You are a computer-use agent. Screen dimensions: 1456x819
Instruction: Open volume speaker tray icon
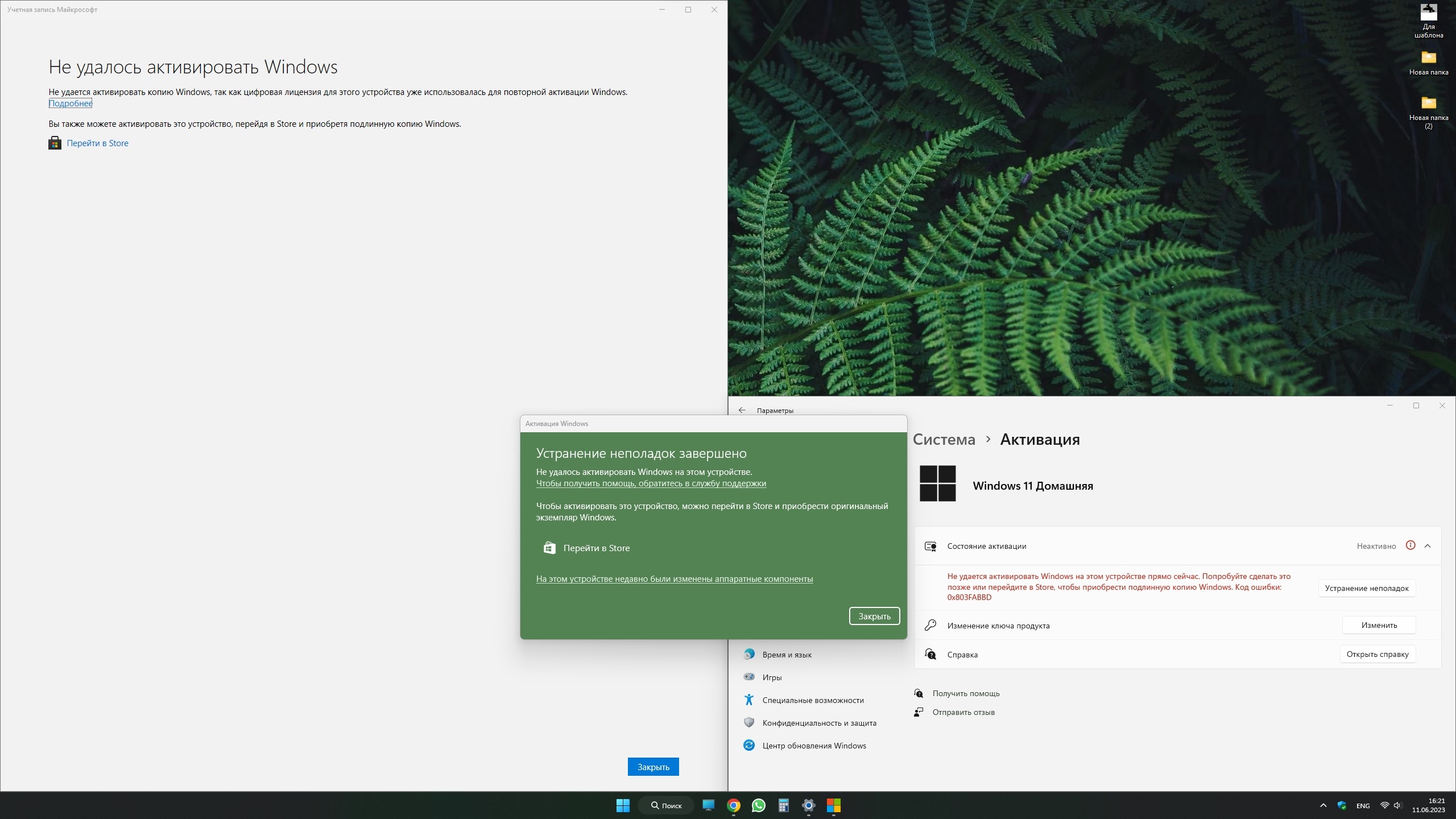1398,805
